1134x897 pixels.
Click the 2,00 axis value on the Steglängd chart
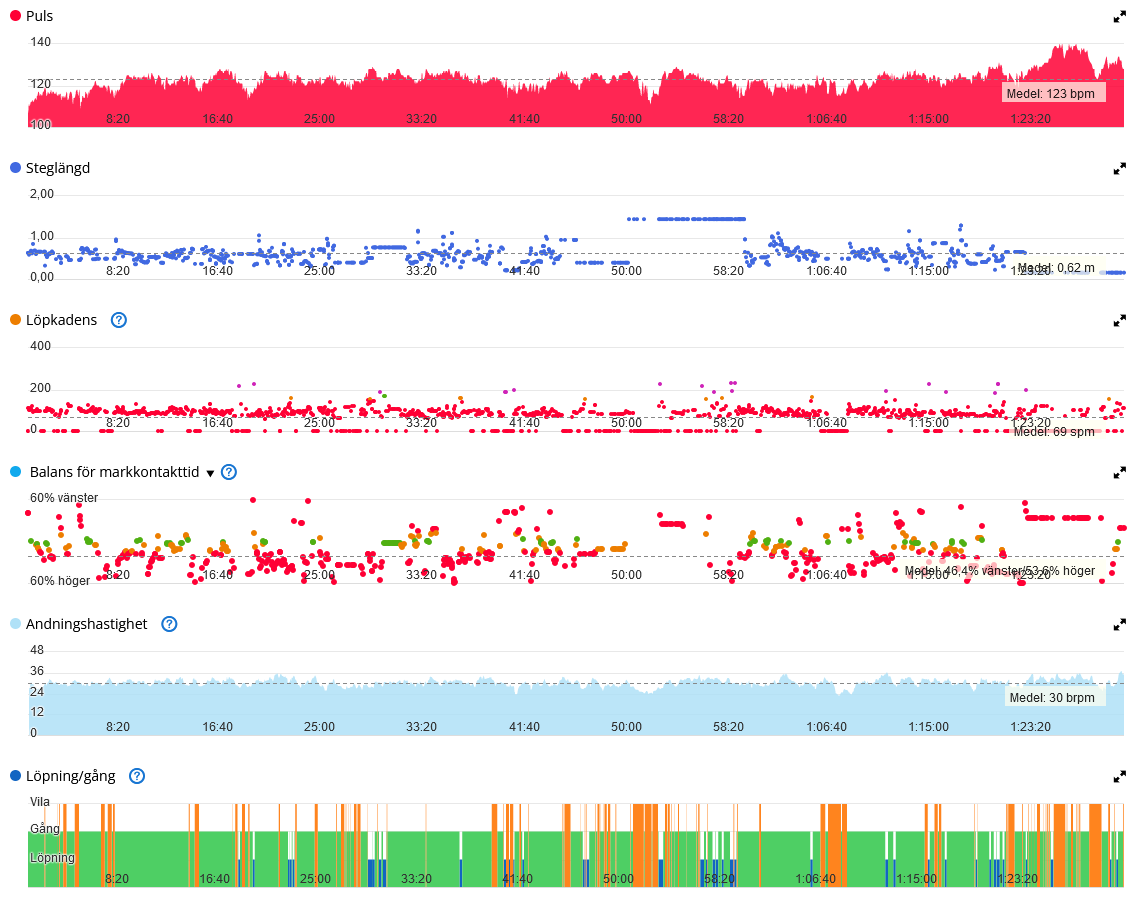tap(42, 194)
